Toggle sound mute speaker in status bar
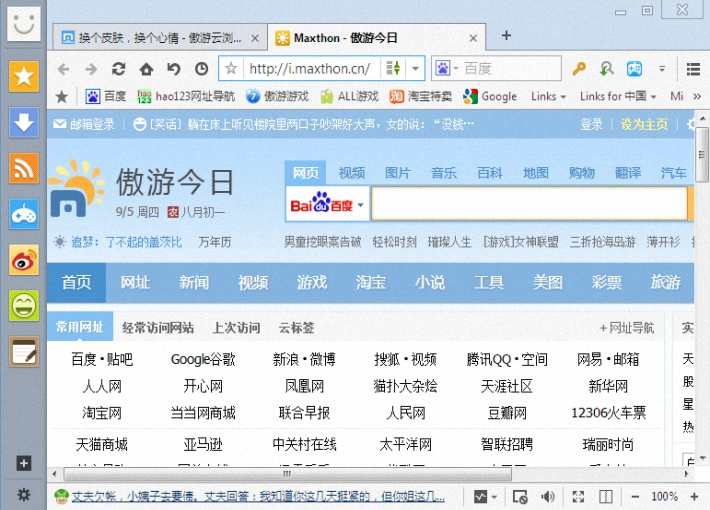 [547, 497]
